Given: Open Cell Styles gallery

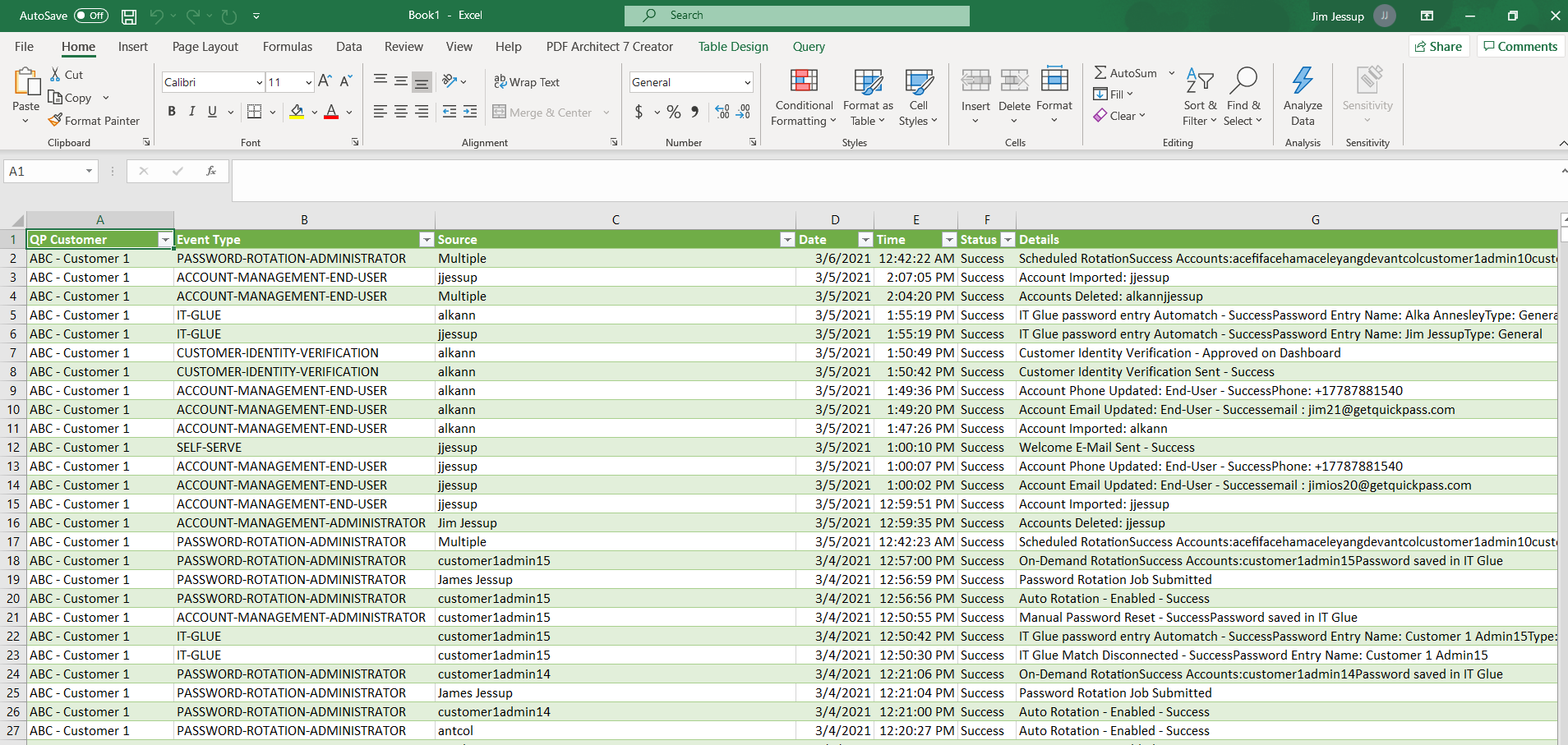Looking at the screenshot, I should pos(919,97).
